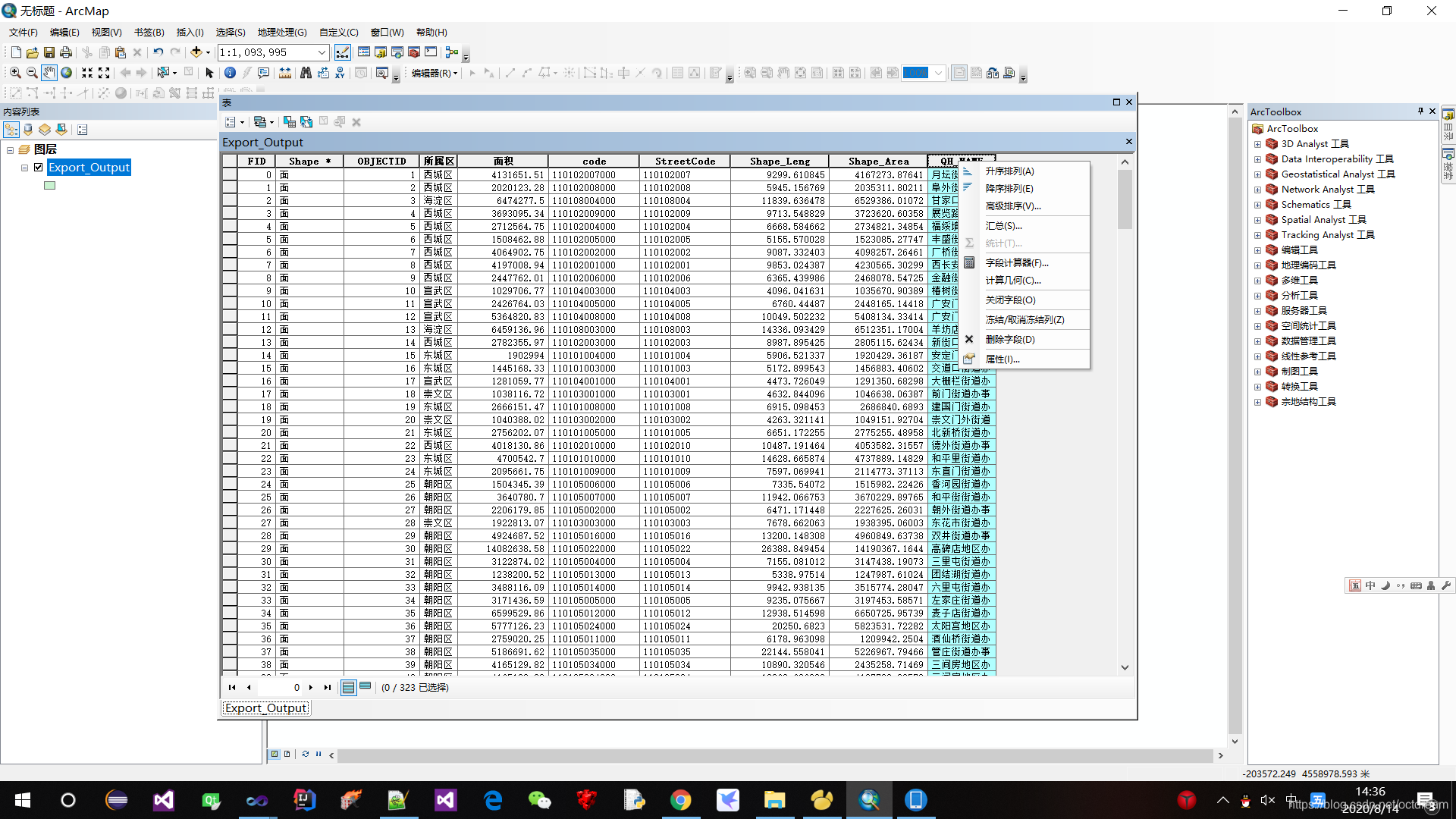This screenshot has width=1456, height=819.
Task: Choose 字段计算器(F) from context menu
Action: [x=1016, y=263]
